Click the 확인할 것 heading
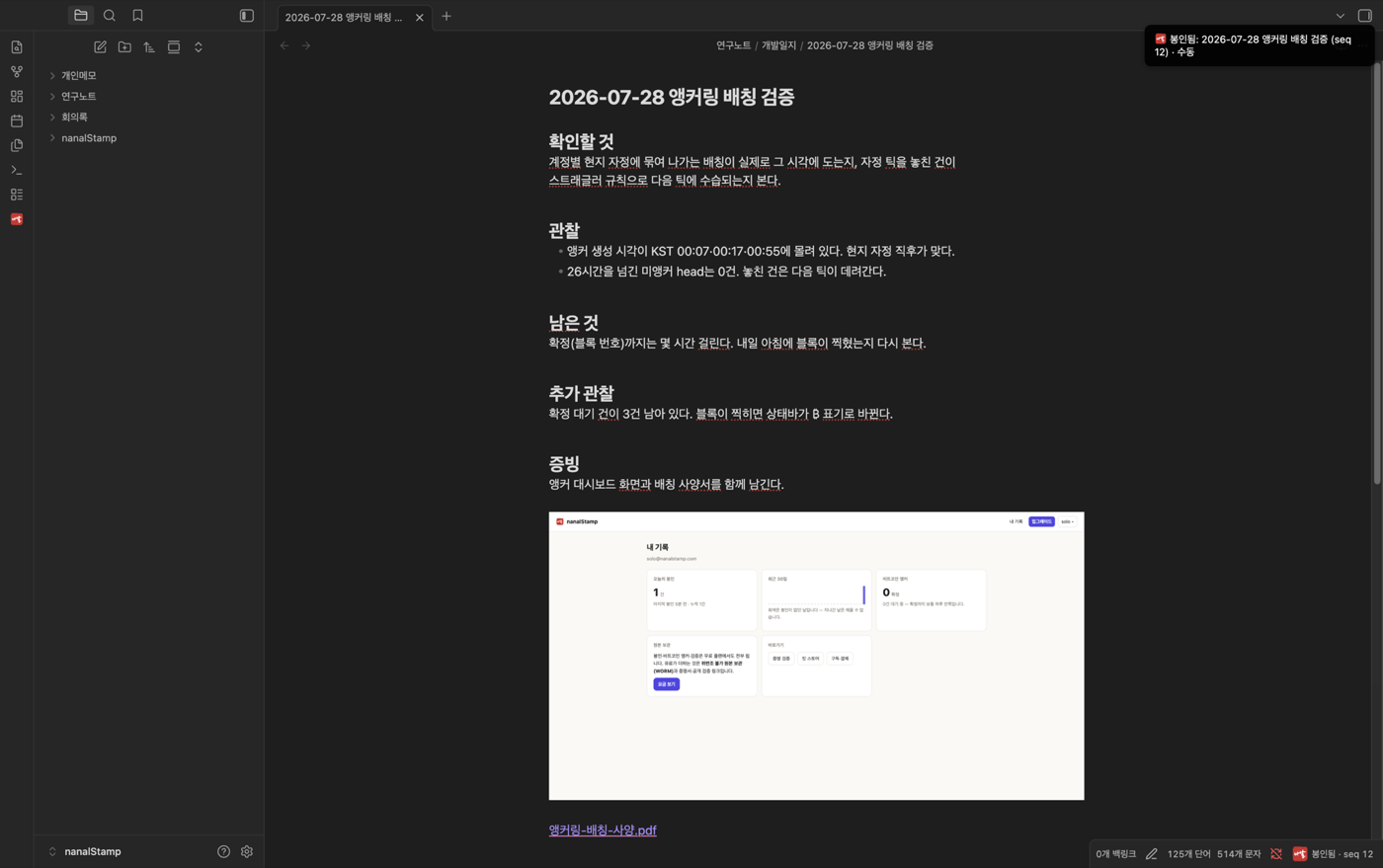Viewport: 1383px width, 868px height. (581, 141)
